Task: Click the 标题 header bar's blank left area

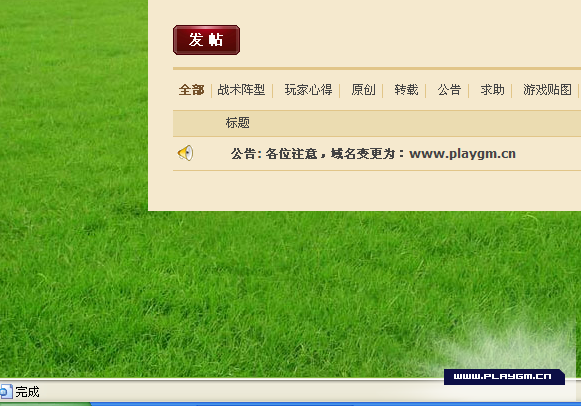Action: coord(199,123)
